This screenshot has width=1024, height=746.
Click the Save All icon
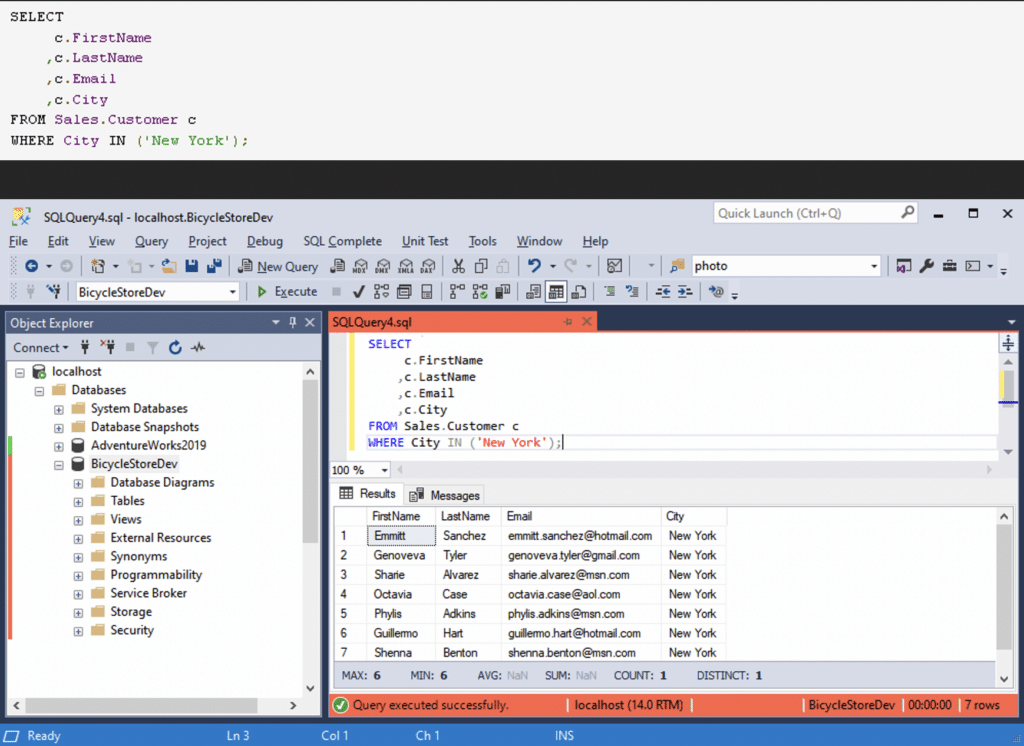tap(214, 266)
